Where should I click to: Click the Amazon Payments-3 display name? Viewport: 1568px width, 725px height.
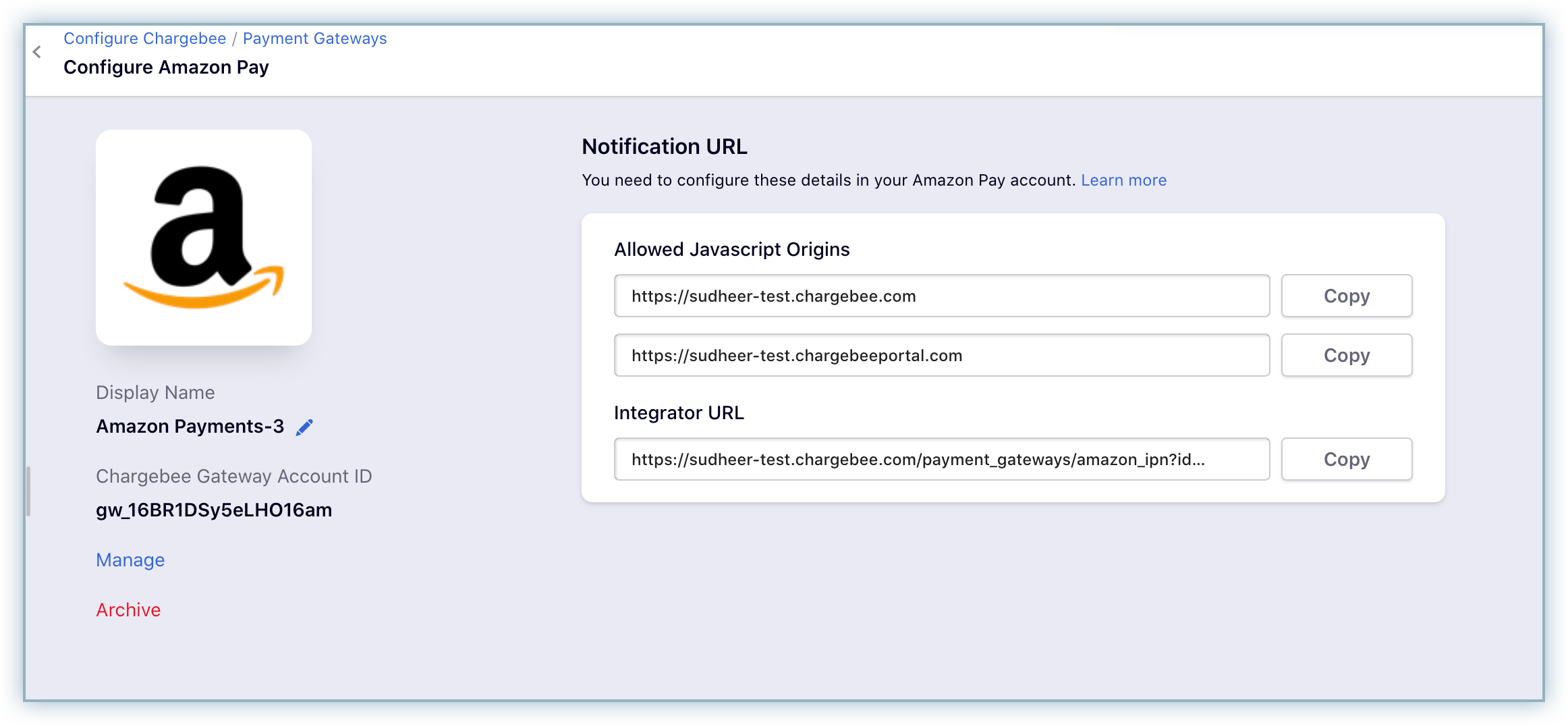(190, 427)
